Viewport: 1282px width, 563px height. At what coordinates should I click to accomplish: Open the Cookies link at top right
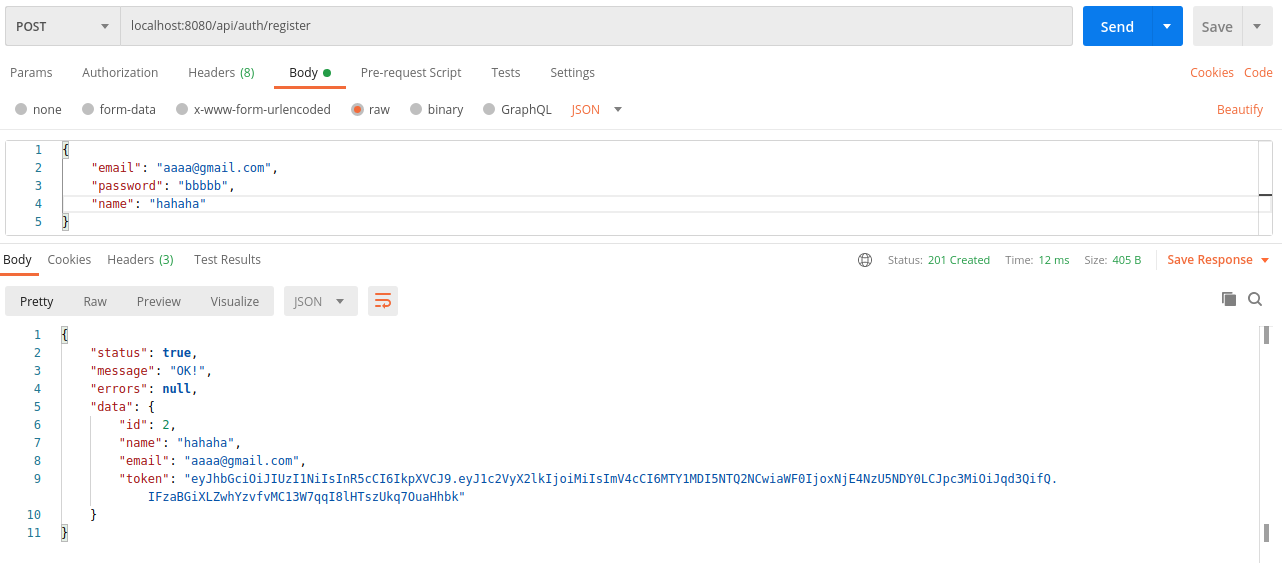tap(1211, 72)
